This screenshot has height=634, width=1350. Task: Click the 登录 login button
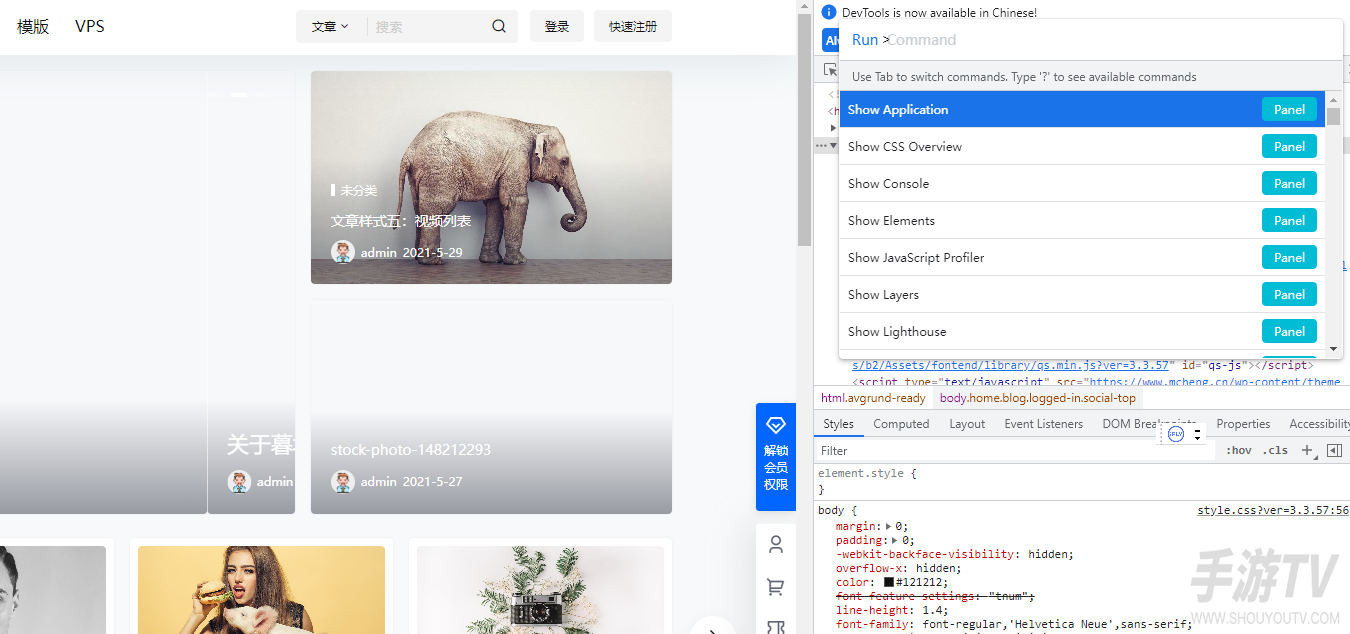[557, 27]
